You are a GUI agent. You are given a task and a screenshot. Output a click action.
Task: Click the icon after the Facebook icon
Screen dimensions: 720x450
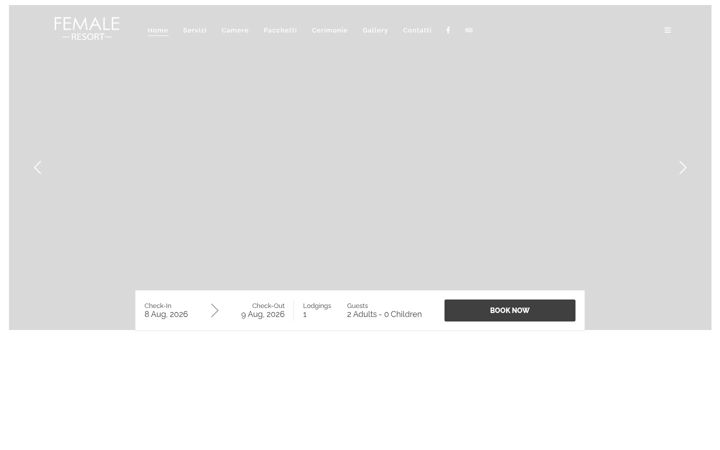469,30
